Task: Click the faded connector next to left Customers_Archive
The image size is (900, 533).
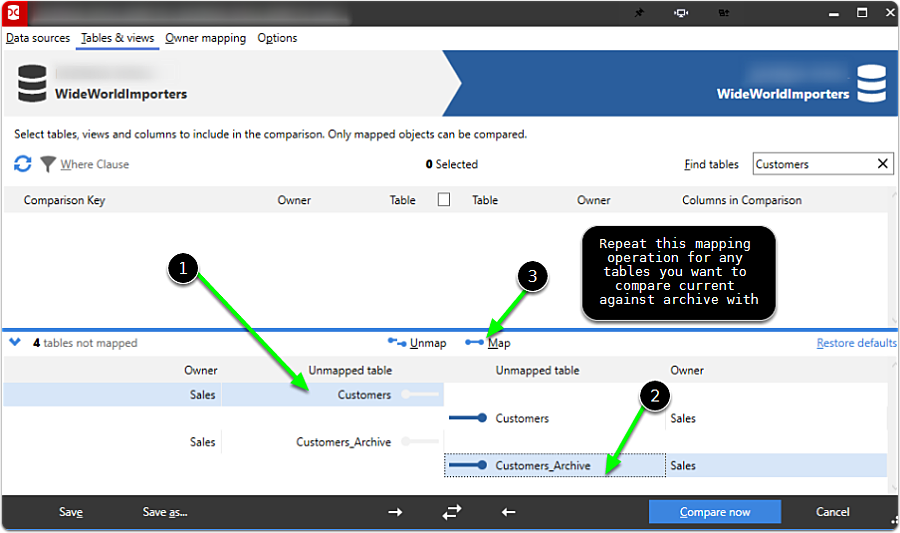Action: point(420,441)
